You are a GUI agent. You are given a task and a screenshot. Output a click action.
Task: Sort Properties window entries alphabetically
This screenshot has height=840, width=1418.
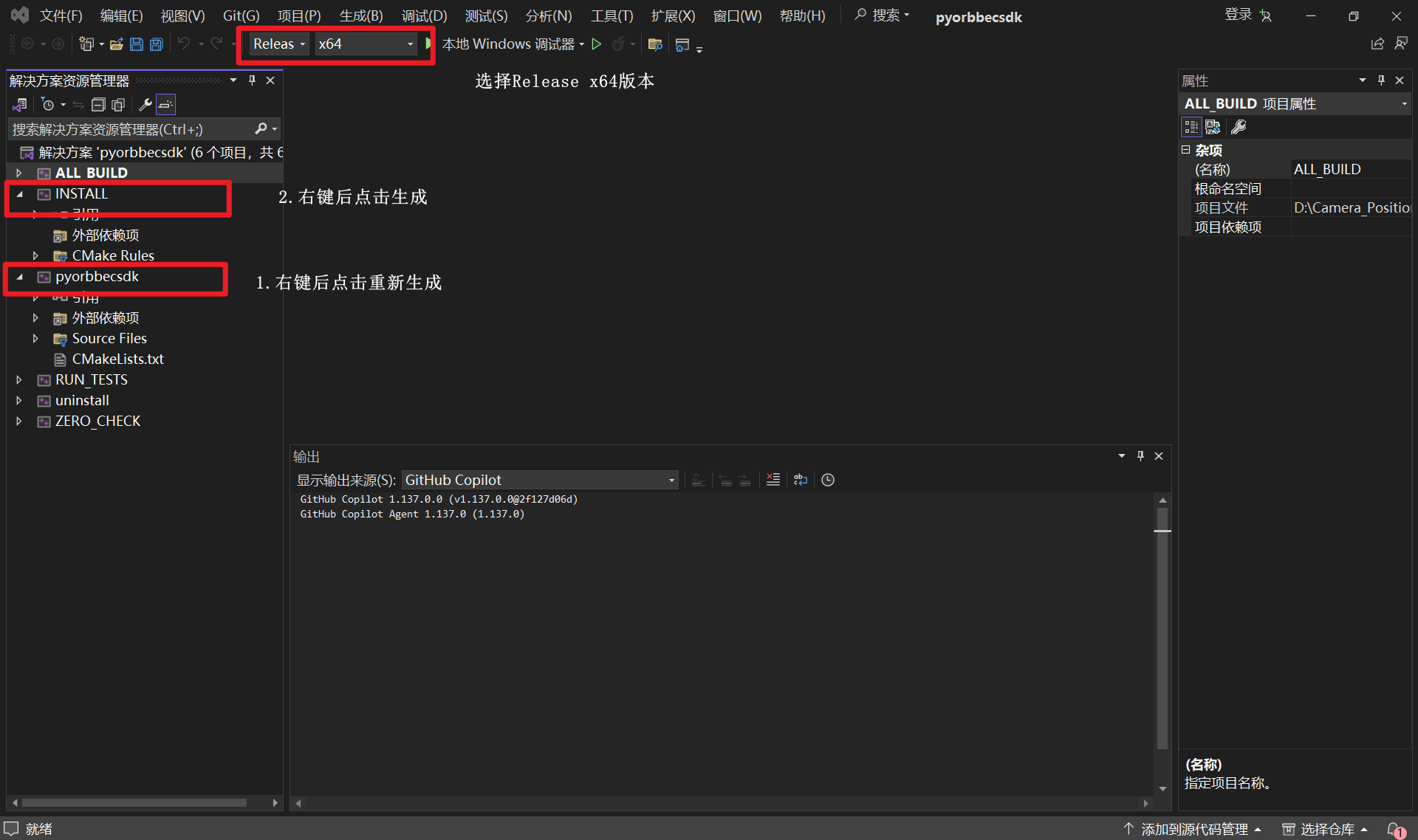(x=1212, y=126)
